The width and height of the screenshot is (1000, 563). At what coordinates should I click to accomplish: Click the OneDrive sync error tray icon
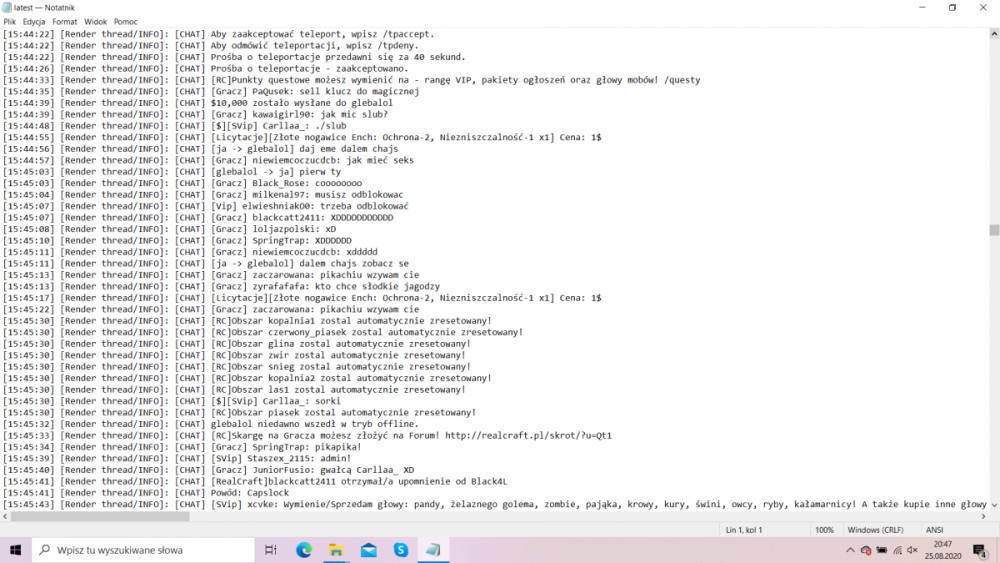(866, 550)
